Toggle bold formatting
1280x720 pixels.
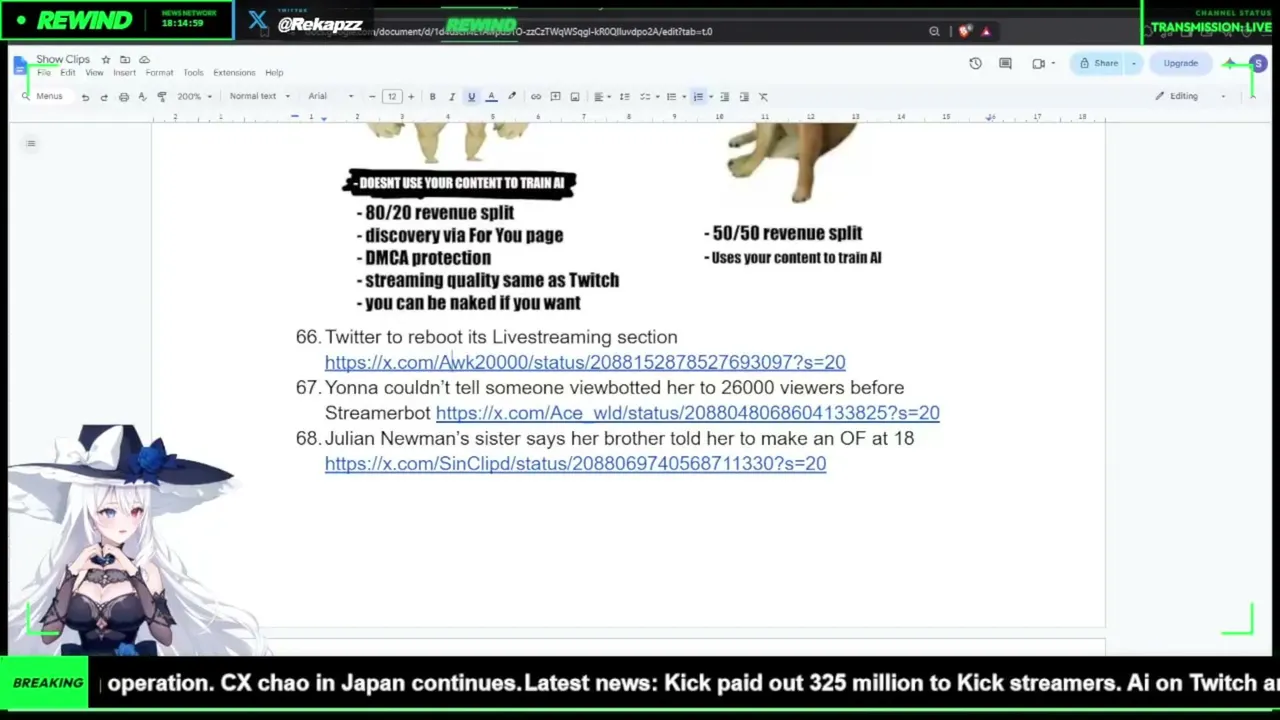click(x=432, y=97)
